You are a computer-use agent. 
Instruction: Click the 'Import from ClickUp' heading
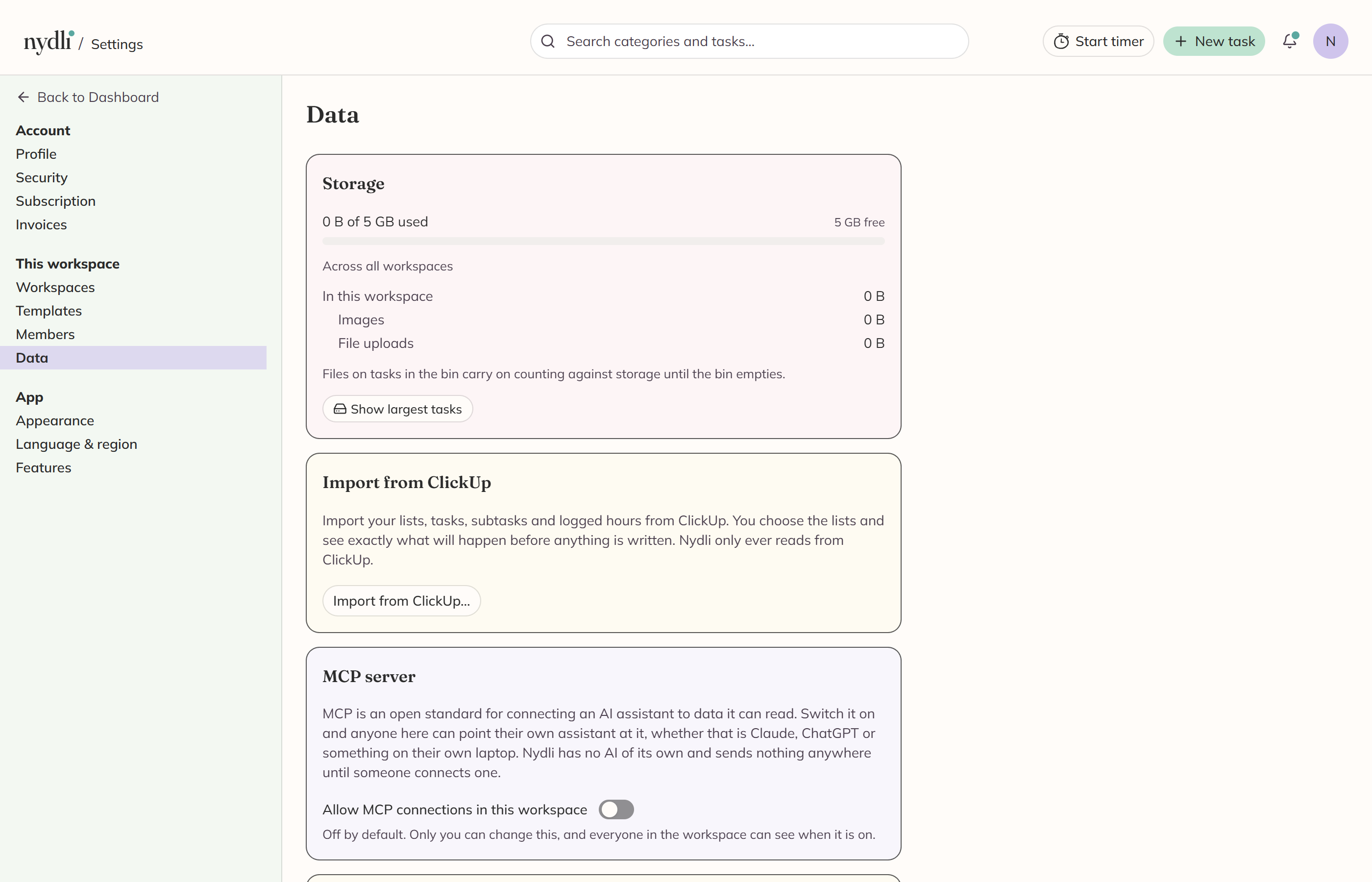coord(407,482)
